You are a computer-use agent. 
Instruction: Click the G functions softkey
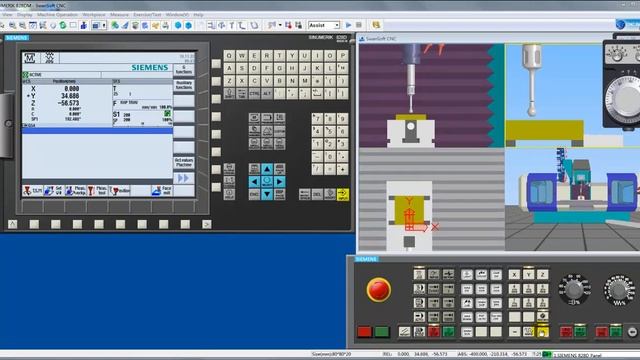[184, 70]
